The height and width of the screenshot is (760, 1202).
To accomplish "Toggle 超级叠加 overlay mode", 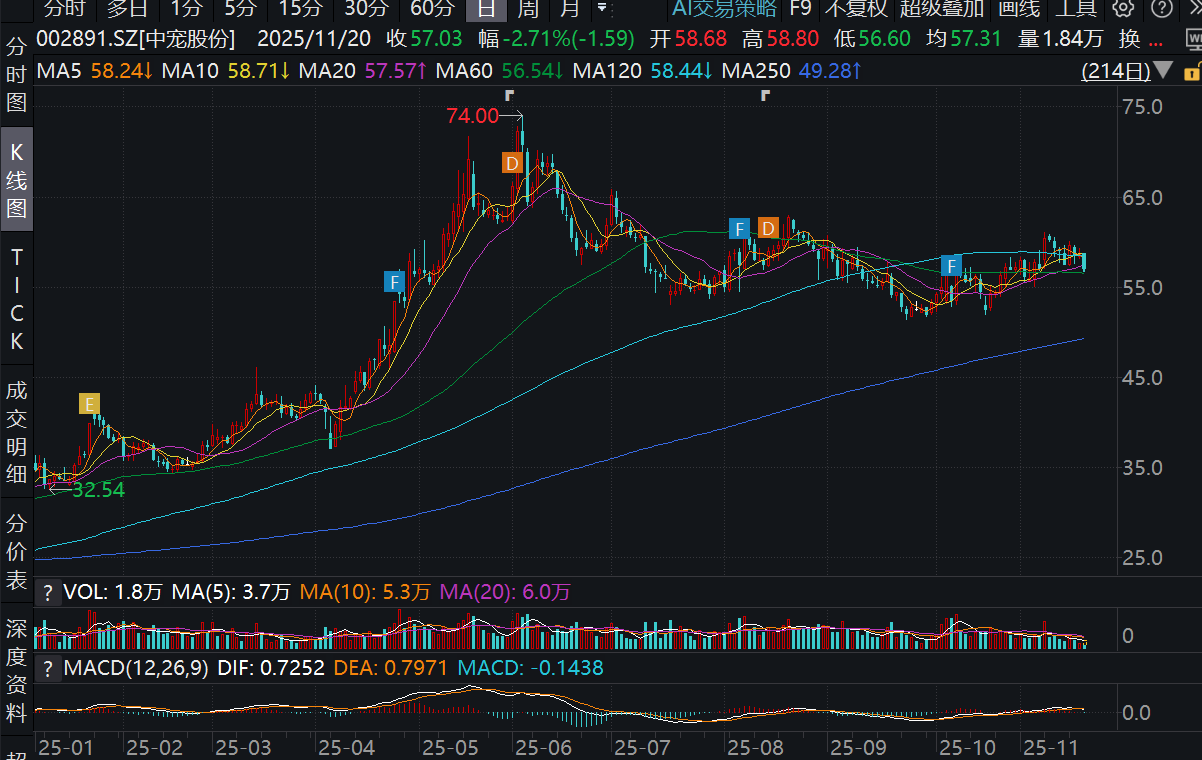I will (x=941, y=10).
